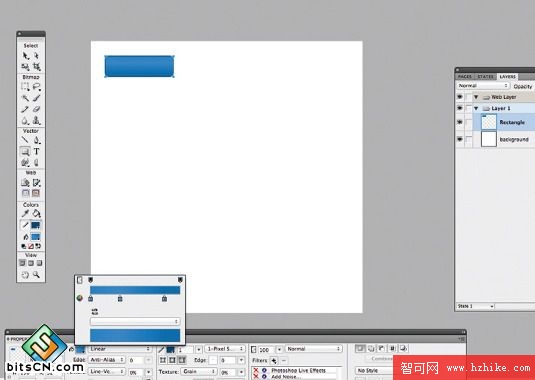Viewport: 535px width, 380px height.
Task: Select the Marquee tool
Action: point(25,87)
